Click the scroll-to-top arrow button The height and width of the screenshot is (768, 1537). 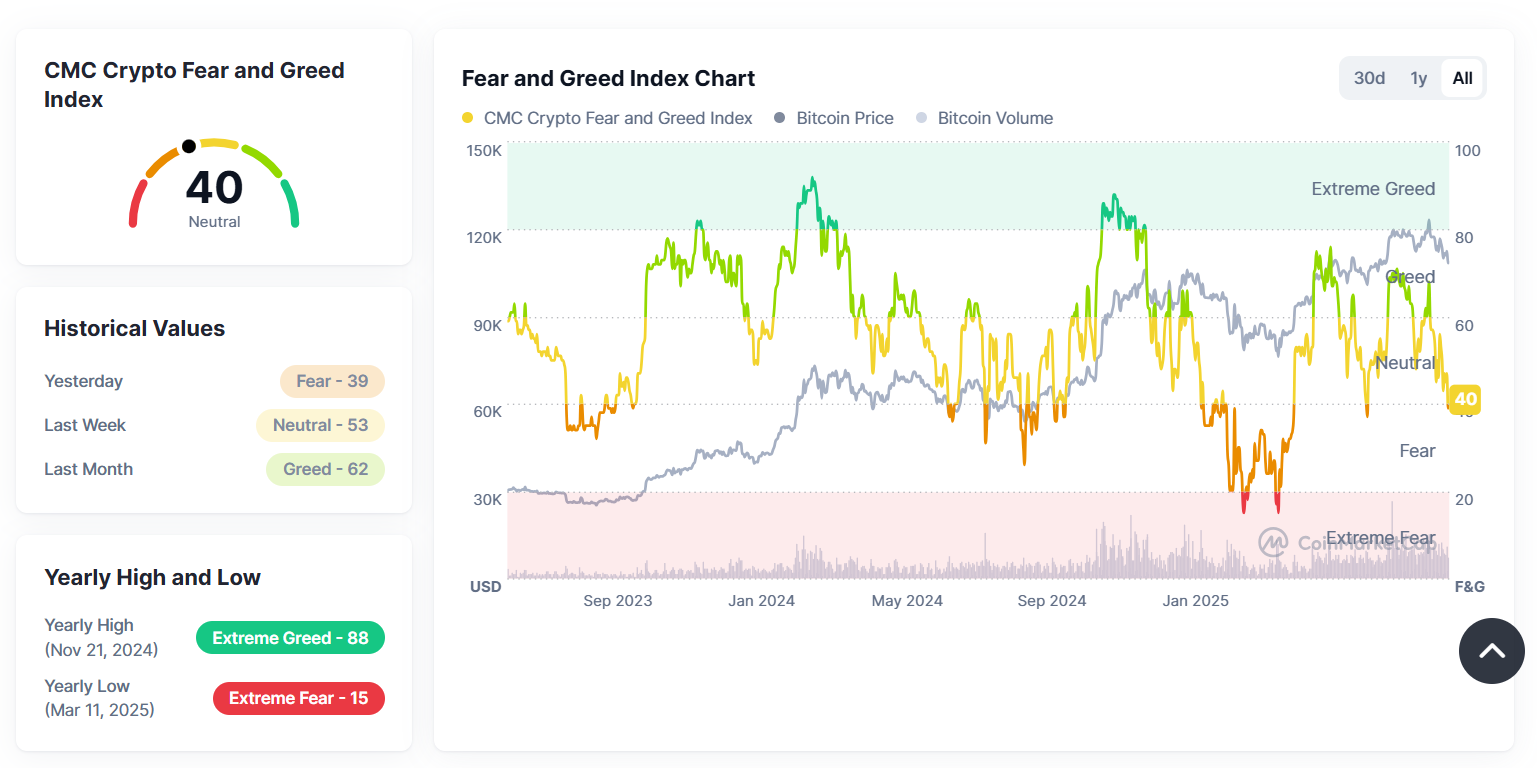[x=1491, y=651]
